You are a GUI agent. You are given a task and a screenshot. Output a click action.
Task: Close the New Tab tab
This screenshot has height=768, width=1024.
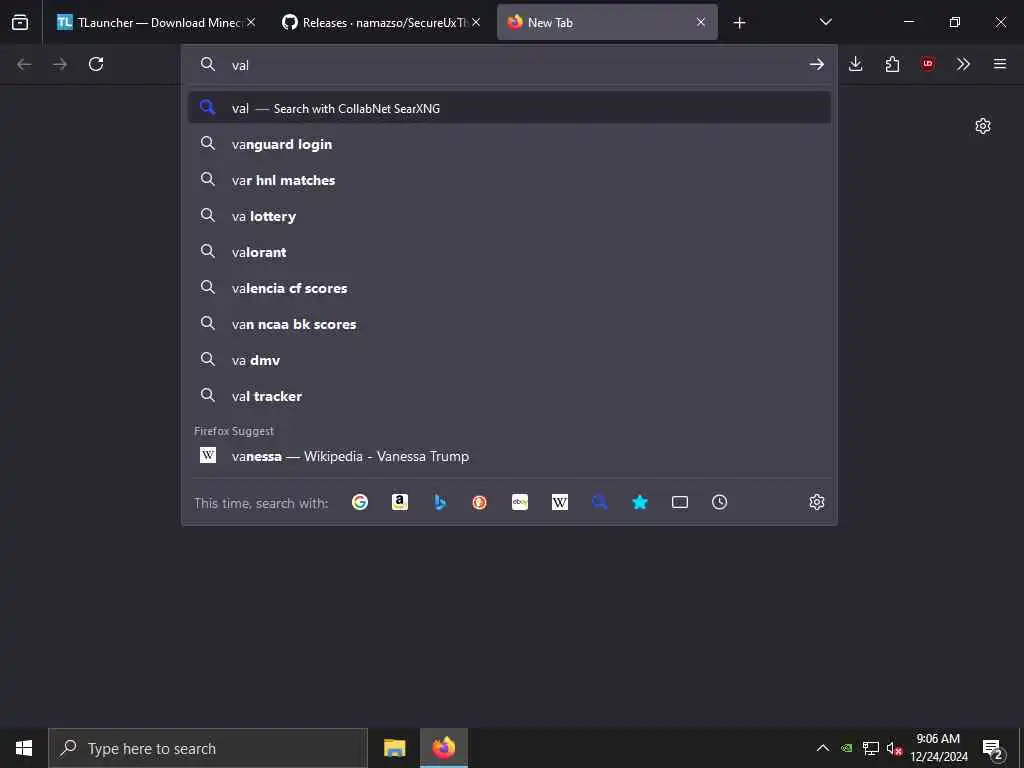coord(701,22)
